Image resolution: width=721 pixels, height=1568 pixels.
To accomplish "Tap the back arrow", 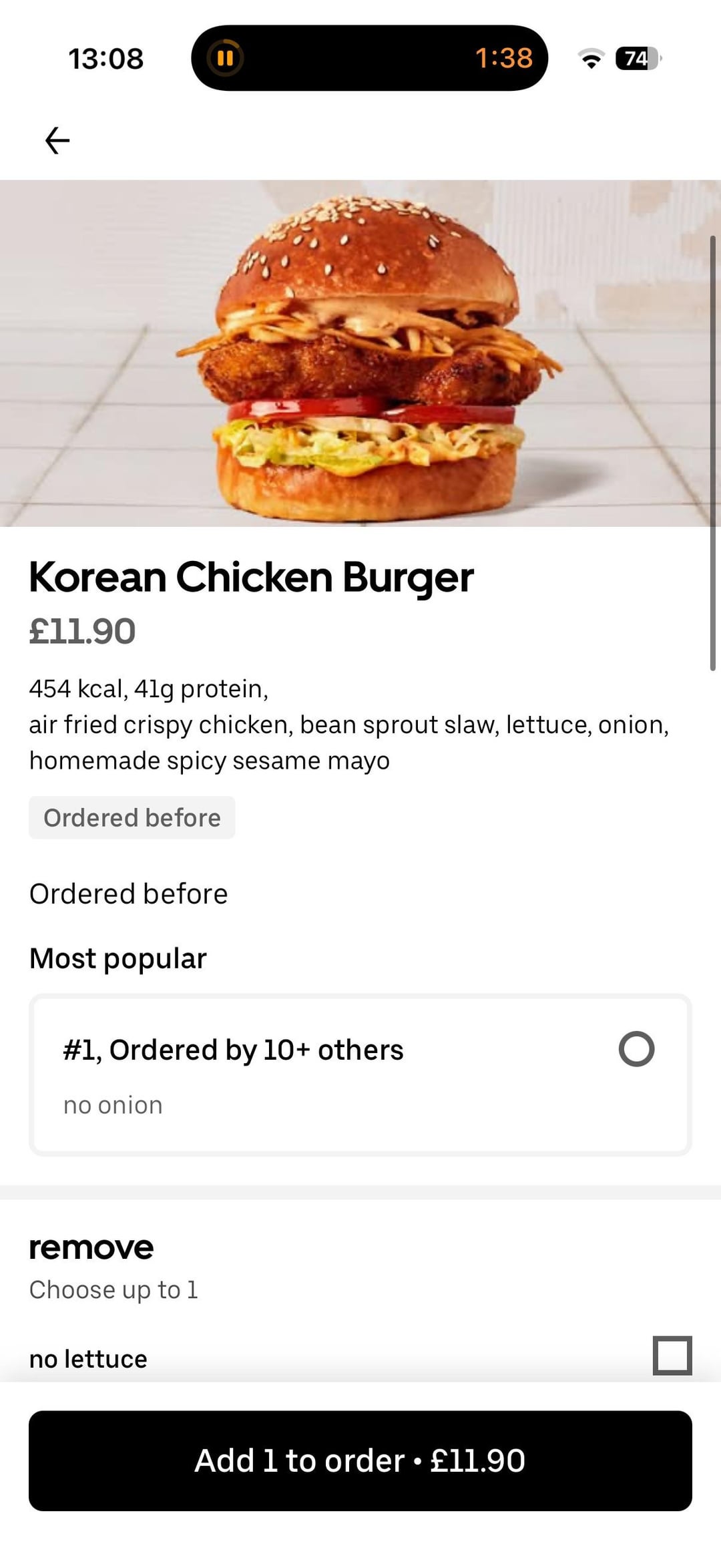I will click(x=57, y=140).
